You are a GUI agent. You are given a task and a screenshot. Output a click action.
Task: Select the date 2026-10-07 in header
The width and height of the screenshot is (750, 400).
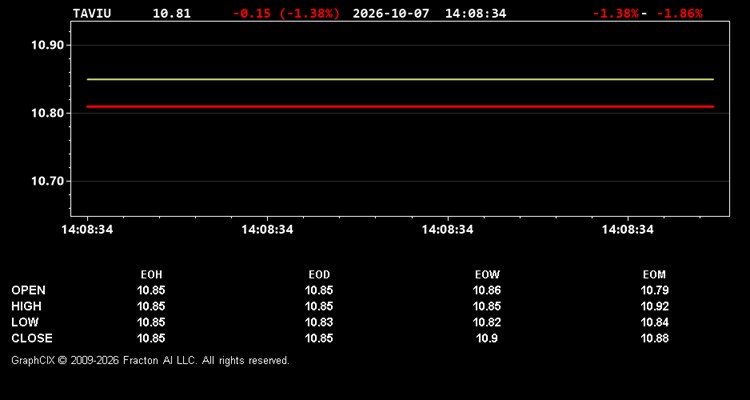pyautogui.click(x=391, y=13)
